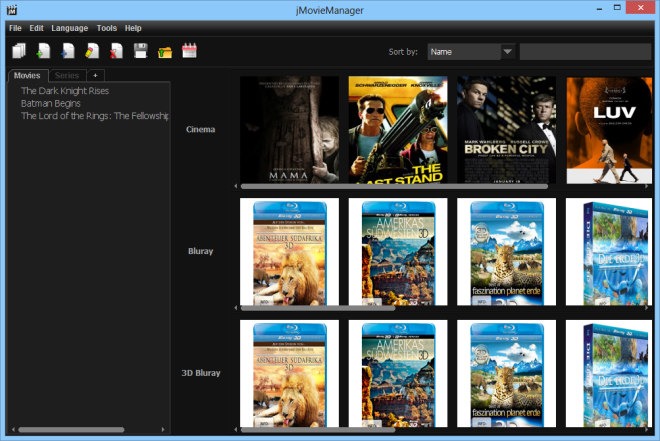Click the floppy disk save icon
Image resolution: width=660 pixels, height=441 pixels.
141,51
